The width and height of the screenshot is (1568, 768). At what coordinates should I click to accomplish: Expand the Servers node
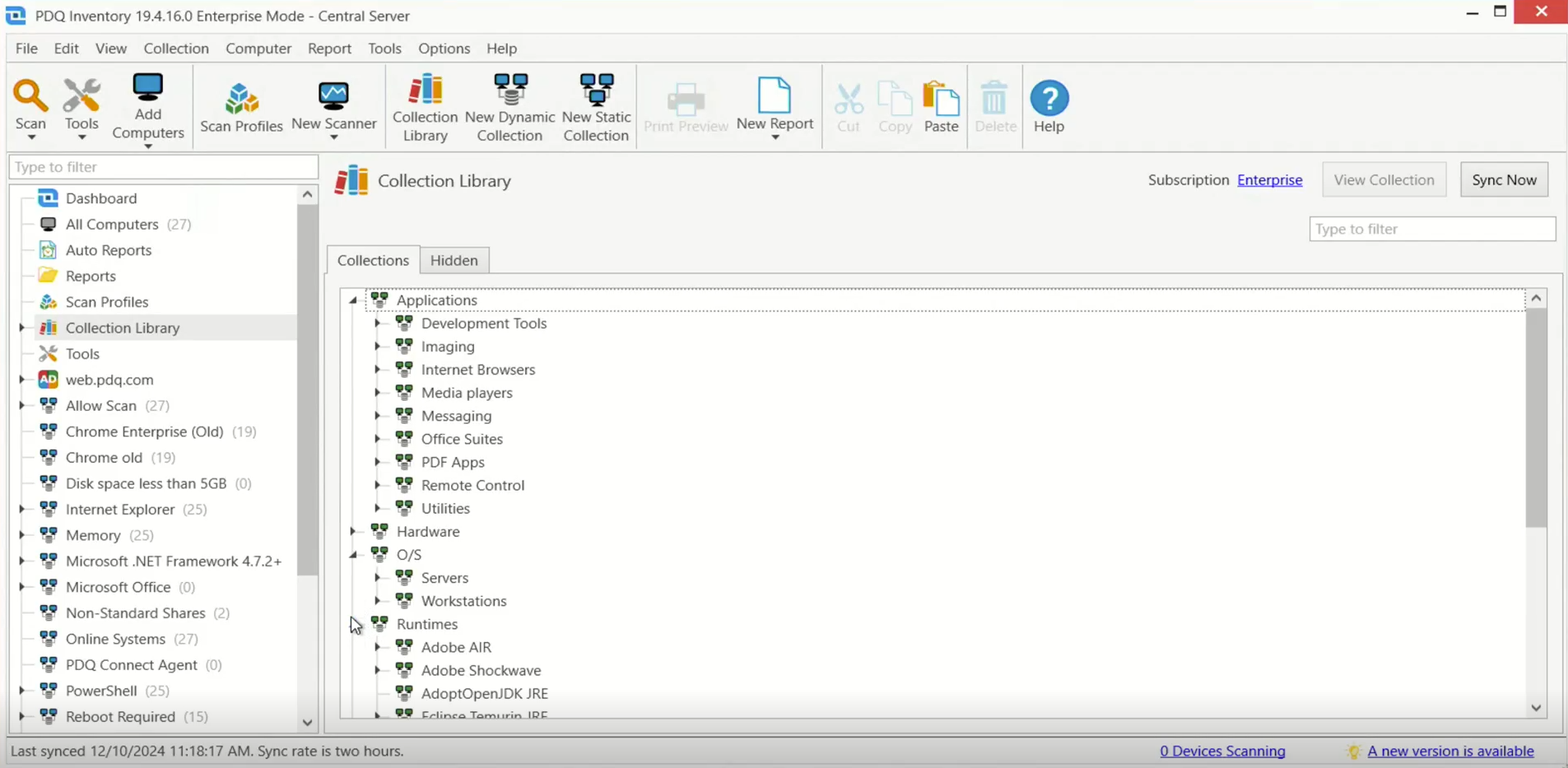378,578
